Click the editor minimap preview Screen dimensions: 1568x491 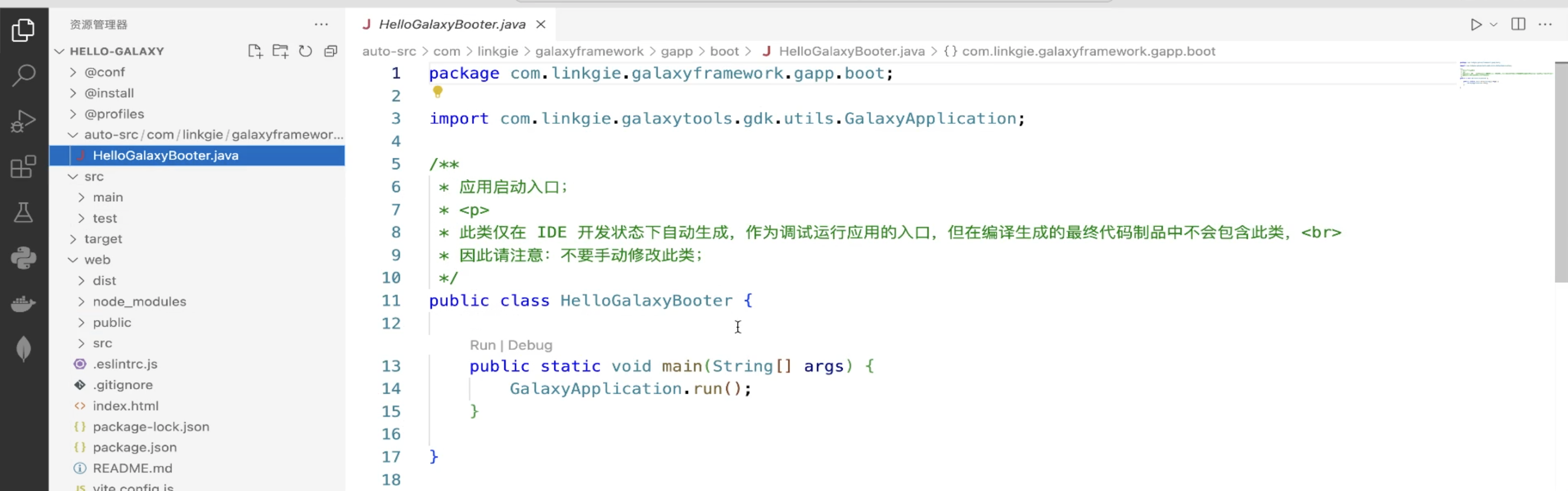tap(1506, 75)
